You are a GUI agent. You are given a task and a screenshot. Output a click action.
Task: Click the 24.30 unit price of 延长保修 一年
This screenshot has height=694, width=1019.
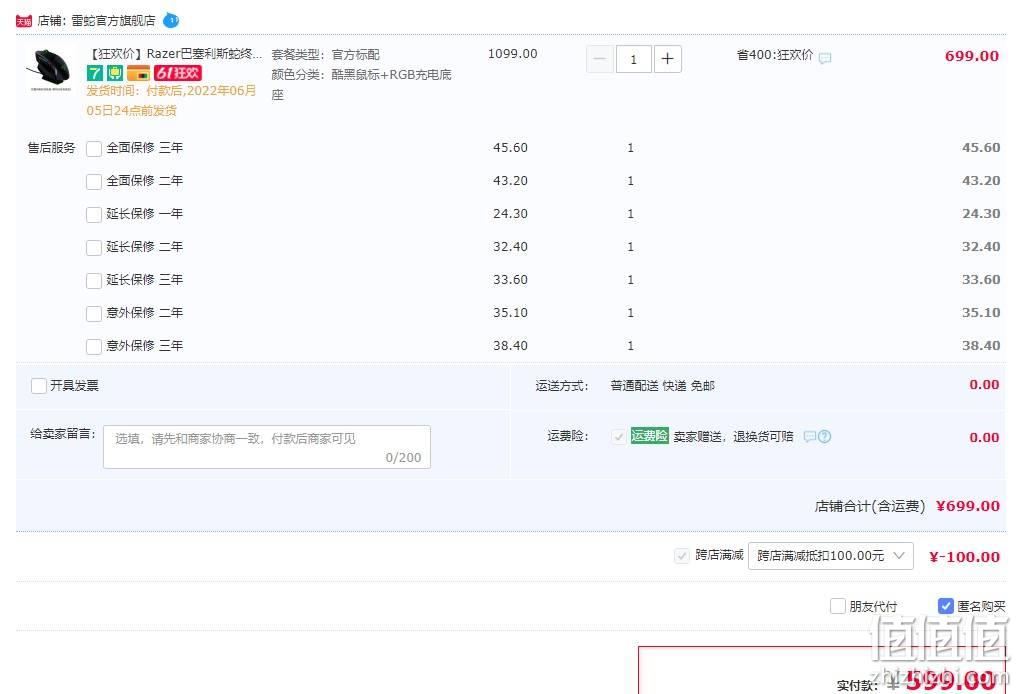510,214
